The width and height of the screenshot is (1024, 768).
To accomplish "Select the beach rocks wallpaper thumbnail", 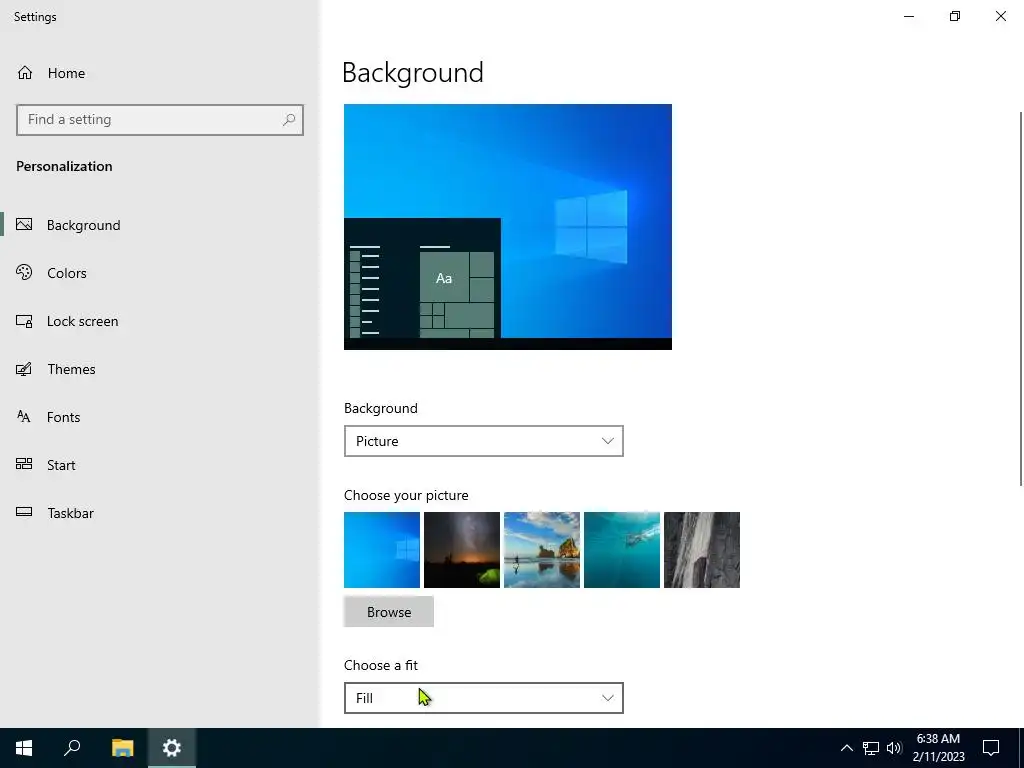I will click(542, 550).
